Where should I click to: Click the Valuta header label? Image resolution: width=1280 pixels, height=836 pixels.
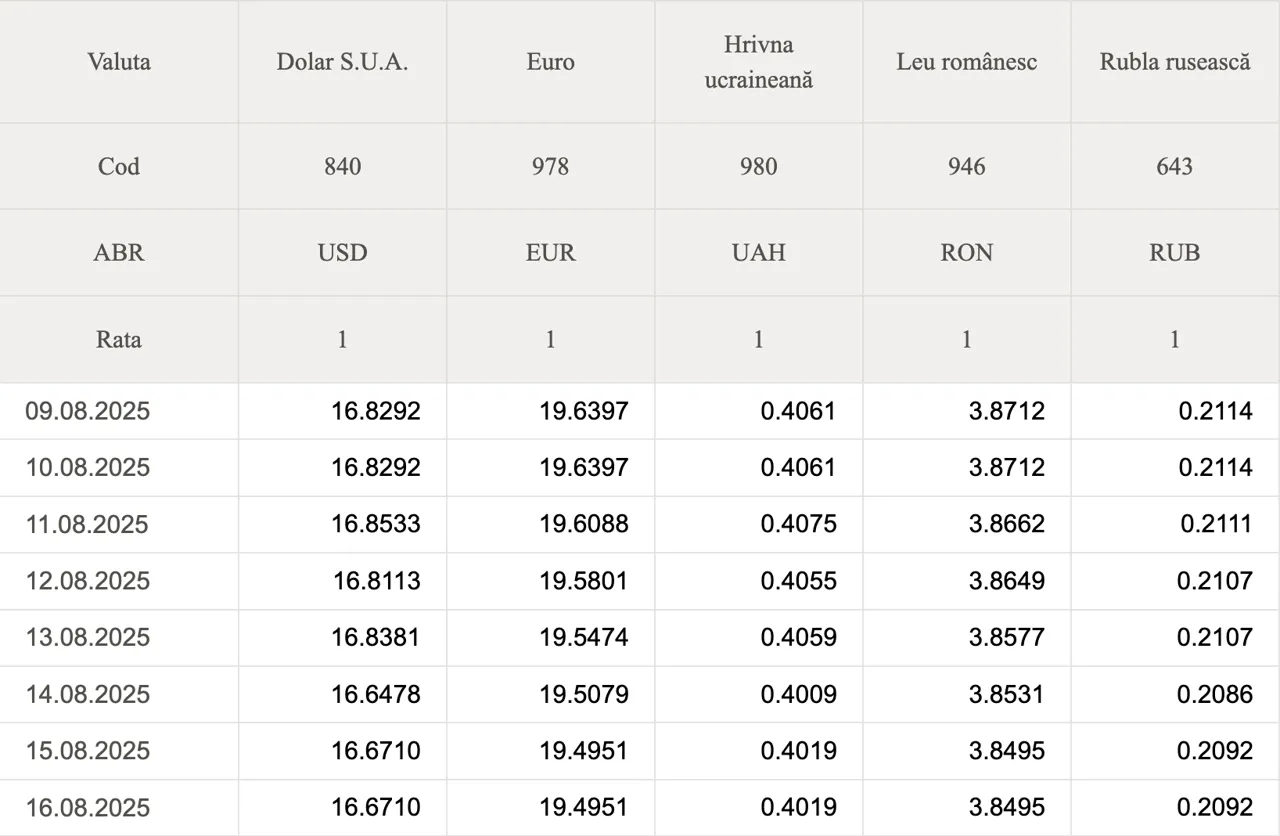(119, 62)
